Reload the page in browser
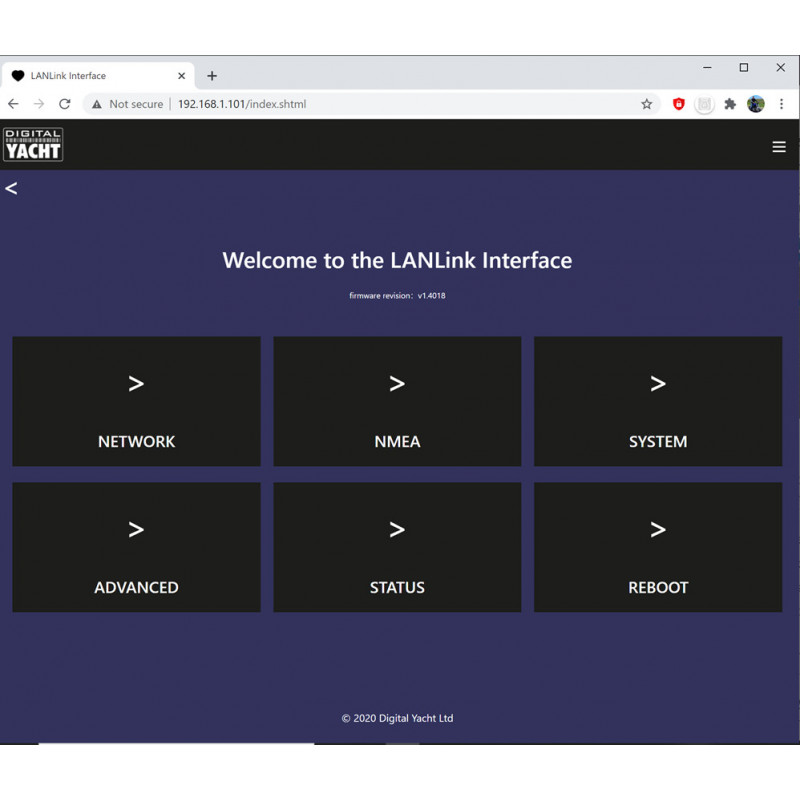Viewport: 800px width, 800px height. [x=65, y=104]
